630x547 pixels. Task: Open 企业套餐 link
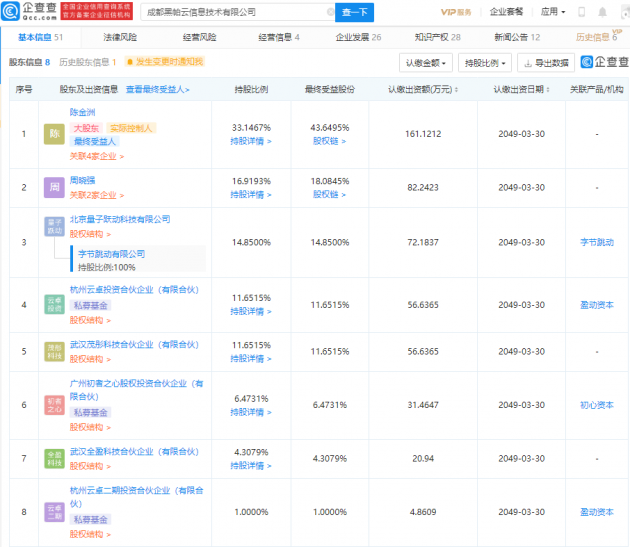(x=506, y=12)
